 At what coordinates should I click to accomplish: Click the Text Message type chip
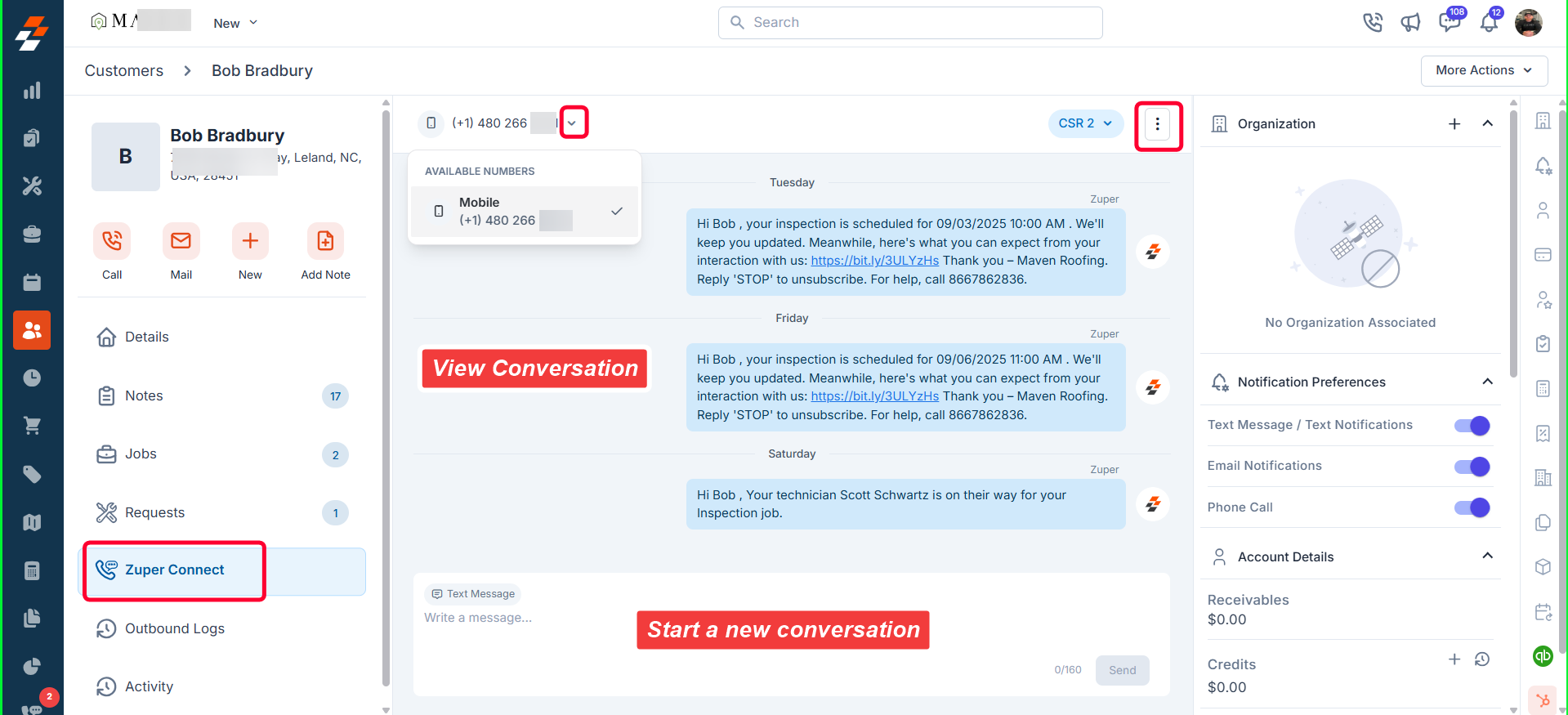click(x=473, y=594)
